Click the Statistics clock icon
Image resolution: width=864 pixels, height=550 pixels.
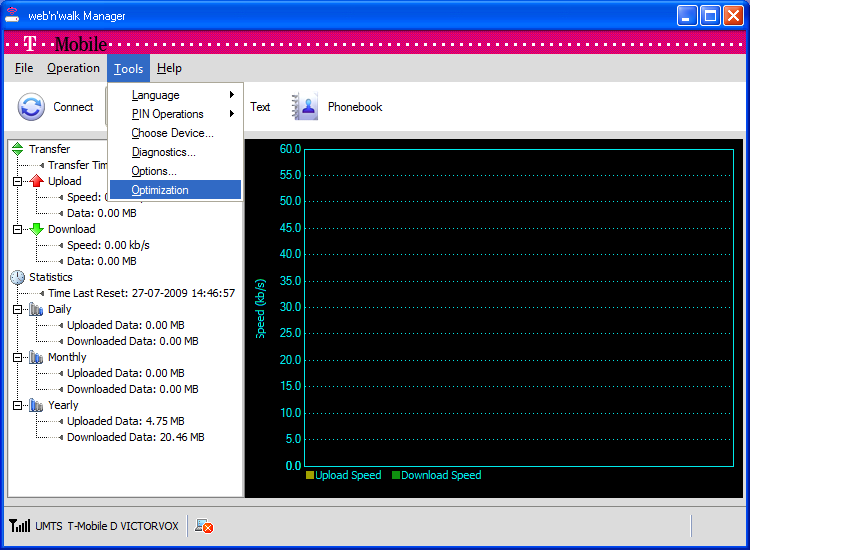(18, 277)
